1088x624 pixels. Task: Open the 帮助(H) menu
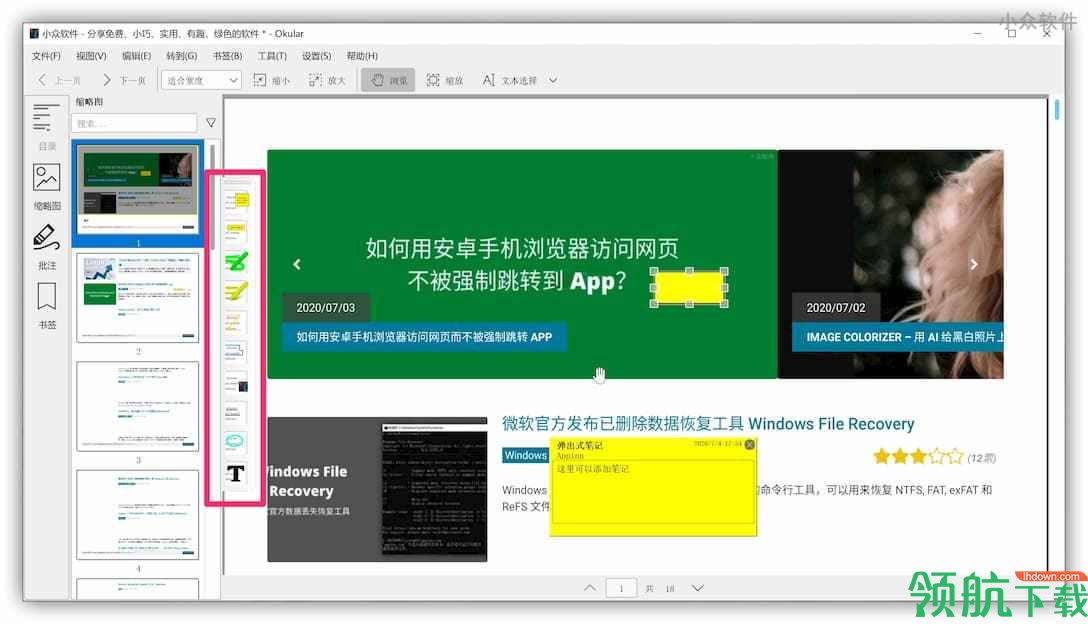[x=362, y=56]
